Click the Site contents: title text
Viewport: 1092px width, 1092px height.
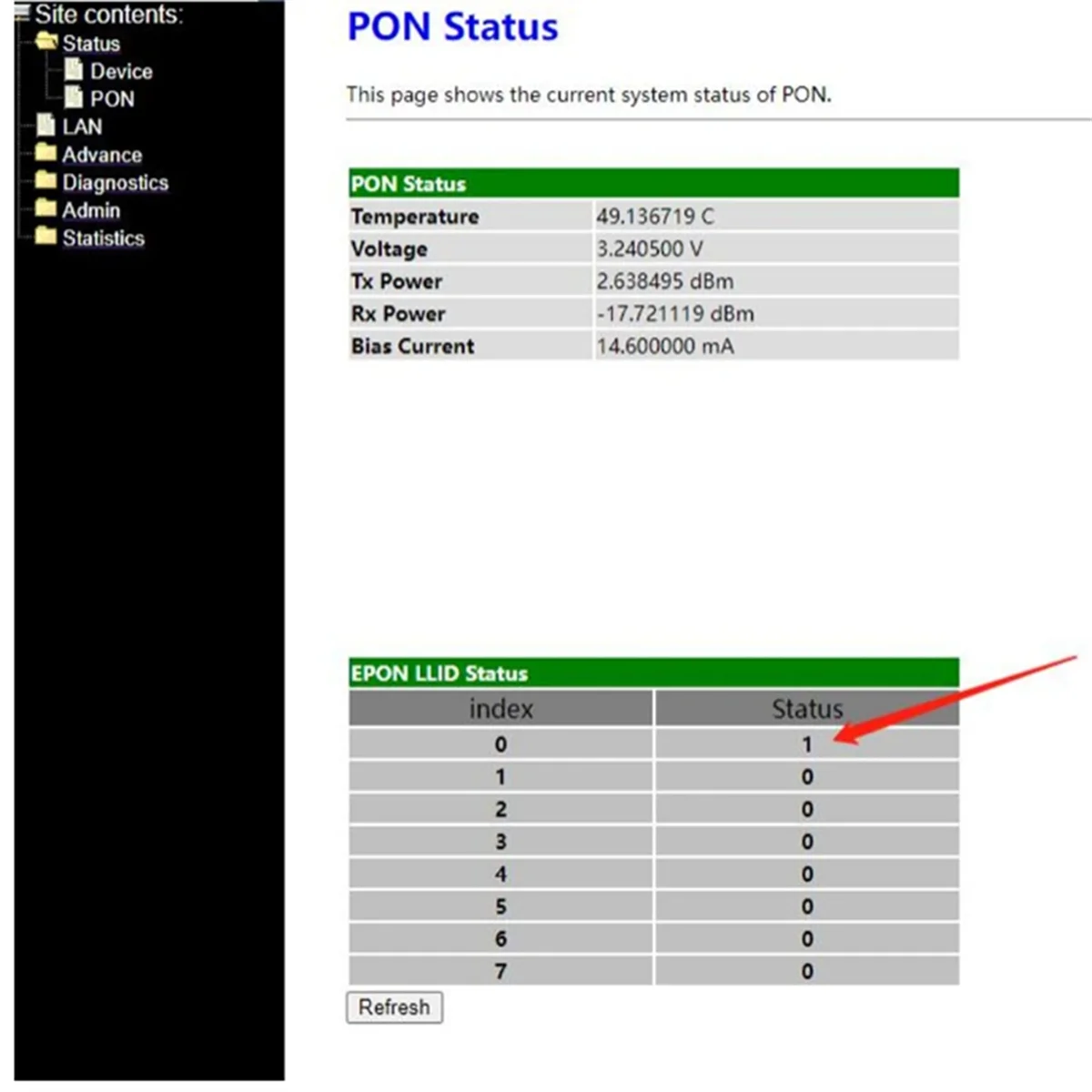(109, 14)
